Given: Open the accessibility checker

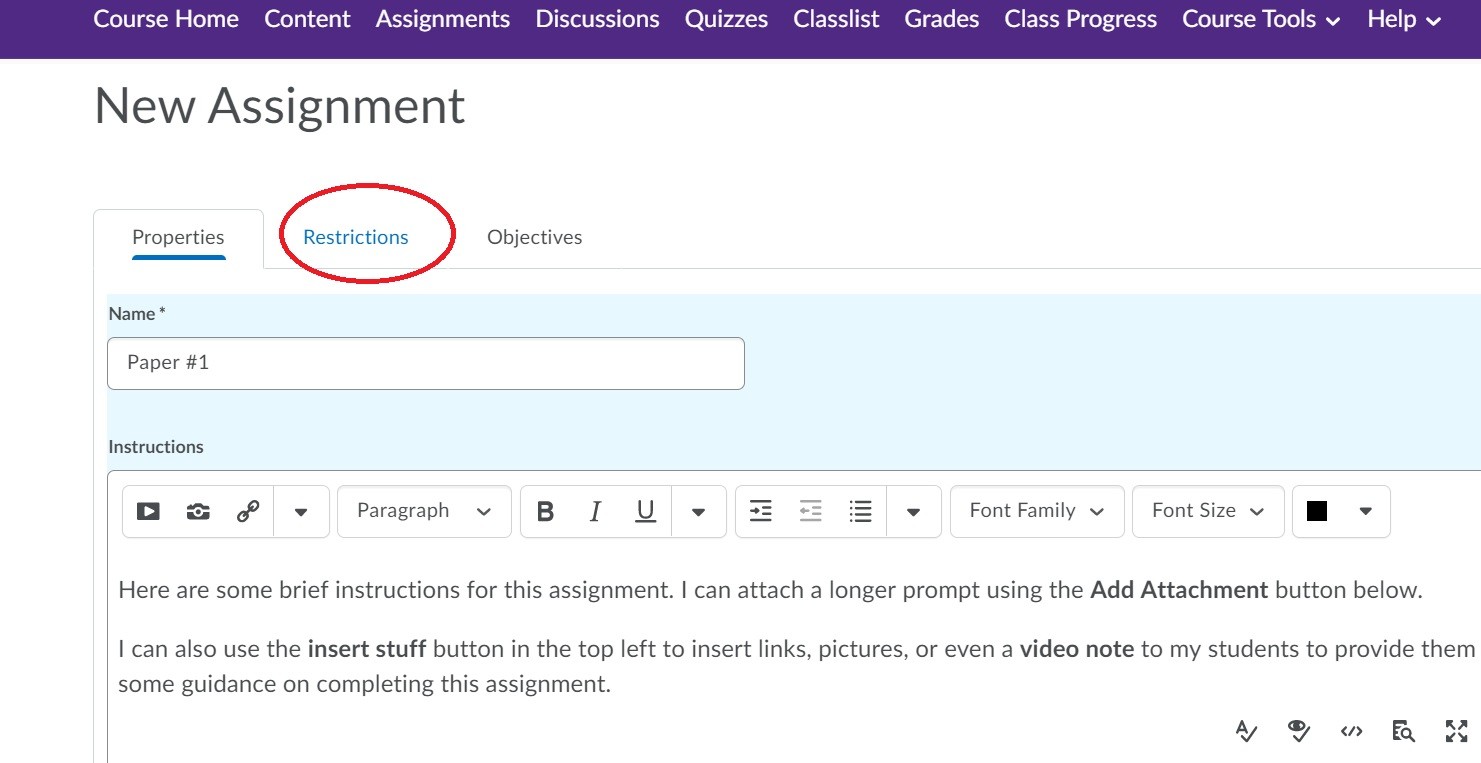Looking at the screenshot, I should [x=1298, y=731].
